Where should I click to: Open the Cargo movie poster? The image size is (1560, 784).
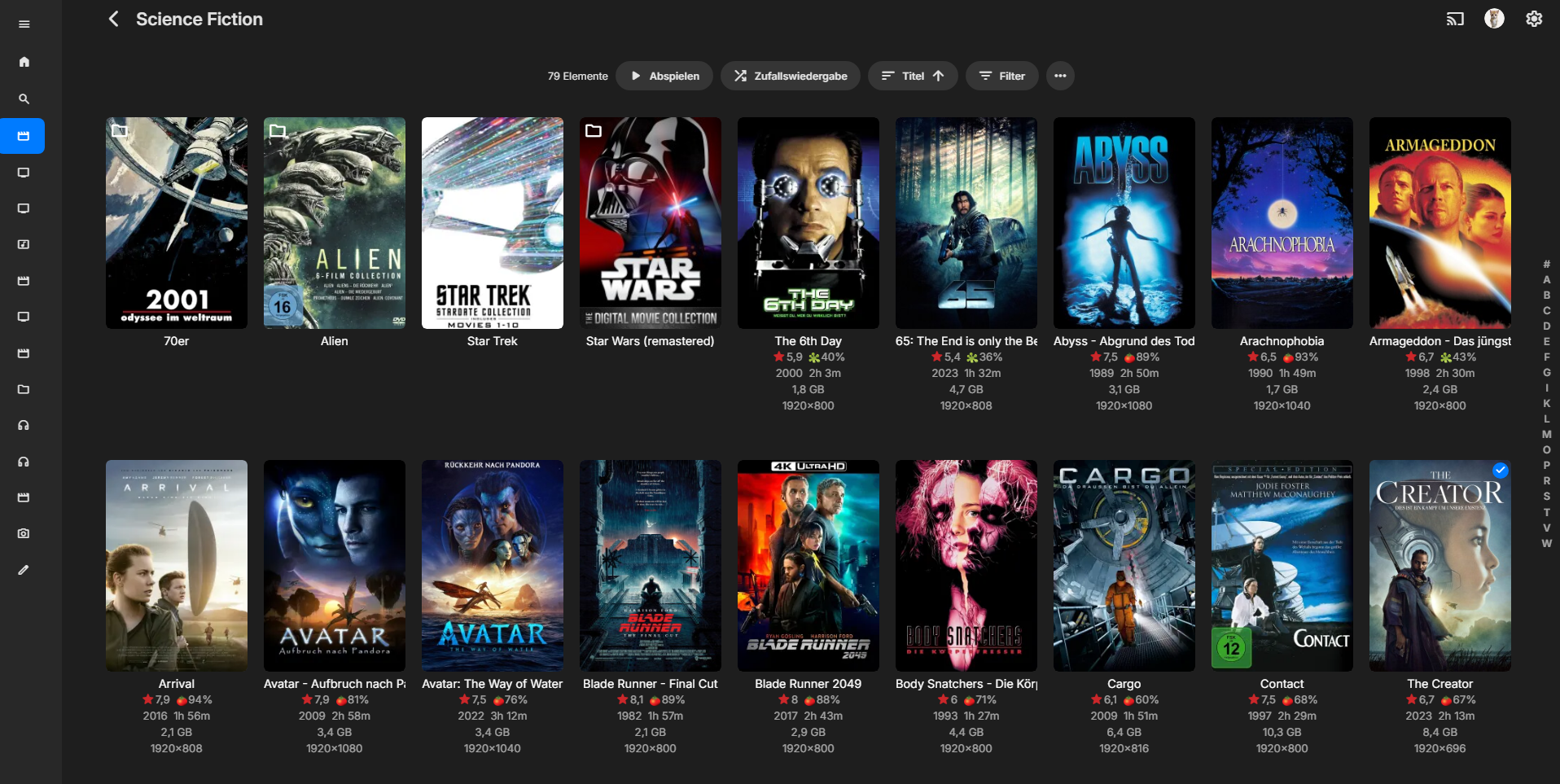(x=1124, y=566)
